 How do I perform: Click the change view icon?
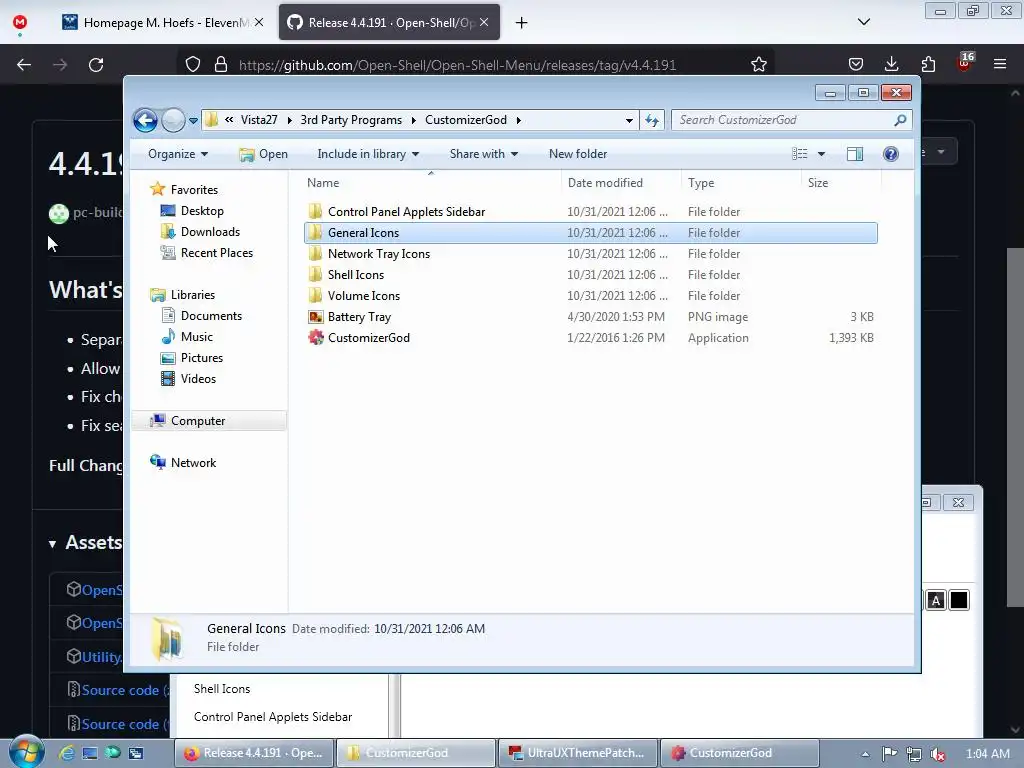[799, 154]
